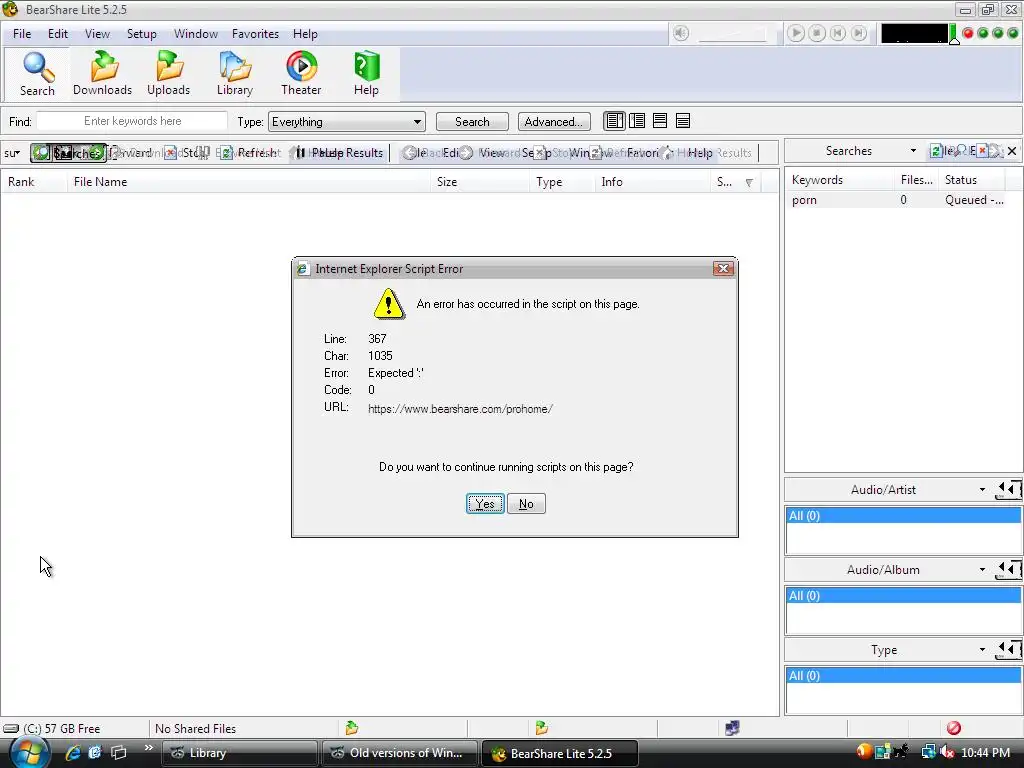Close the Internet Explorer Script Error dialog
The height and width of the screenshot is (768, 1024).
point(723,268)
